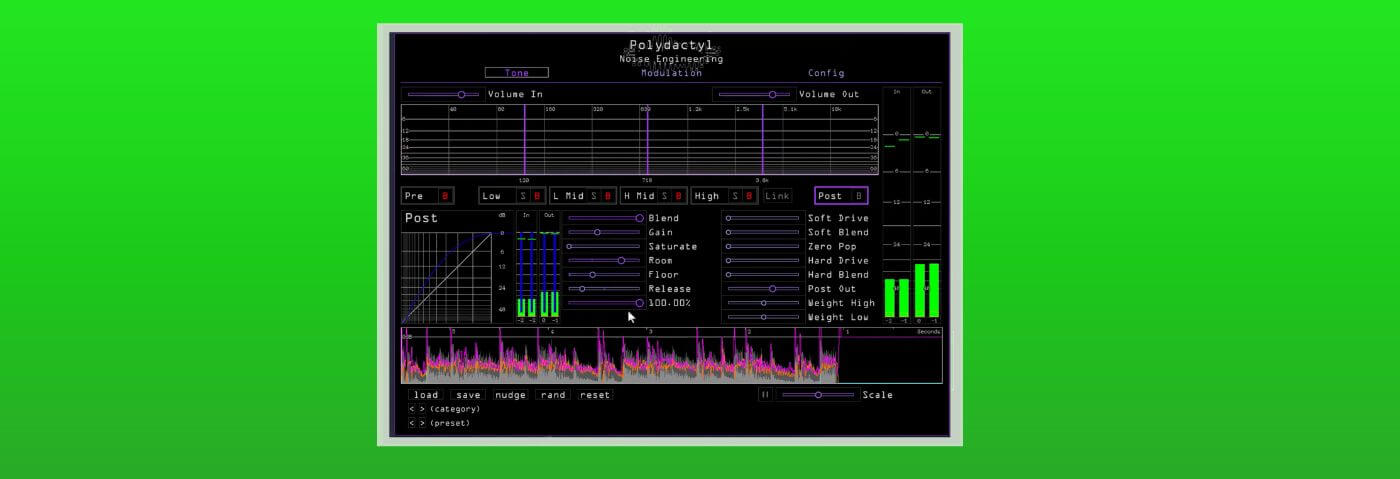Click the Gain slider
1400x479 pixels.
click(x=605, y=232)
